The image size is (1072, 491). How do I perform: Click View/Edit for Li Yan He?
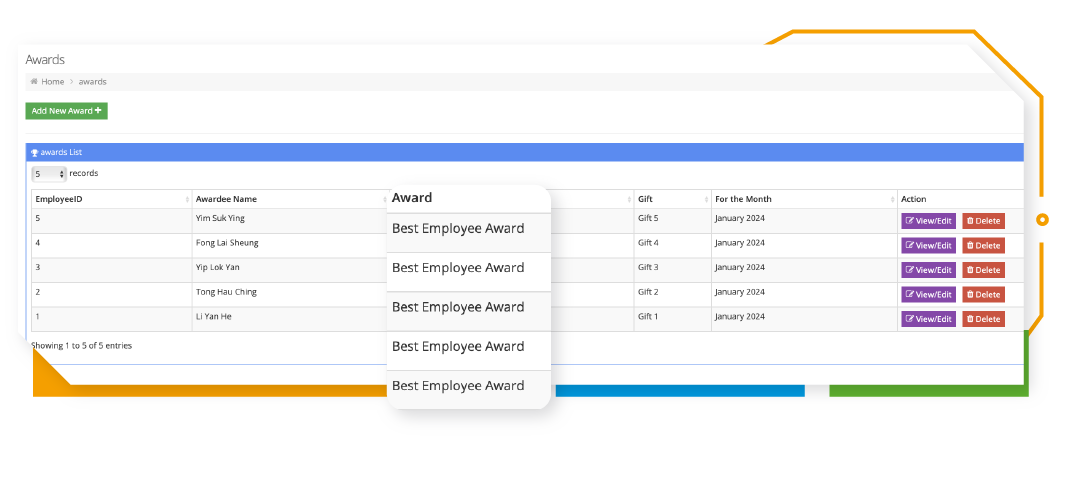(928, 319)
